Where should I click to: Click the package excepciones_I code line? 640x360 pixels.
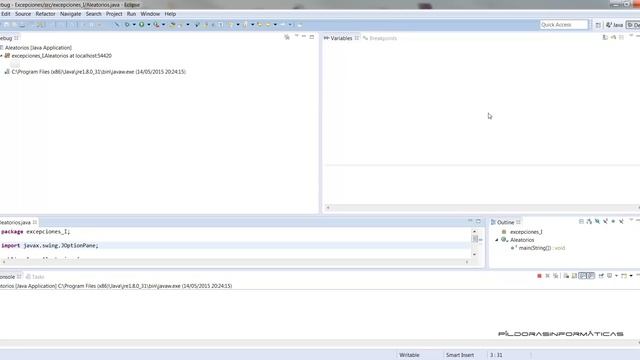click(36, 231)
